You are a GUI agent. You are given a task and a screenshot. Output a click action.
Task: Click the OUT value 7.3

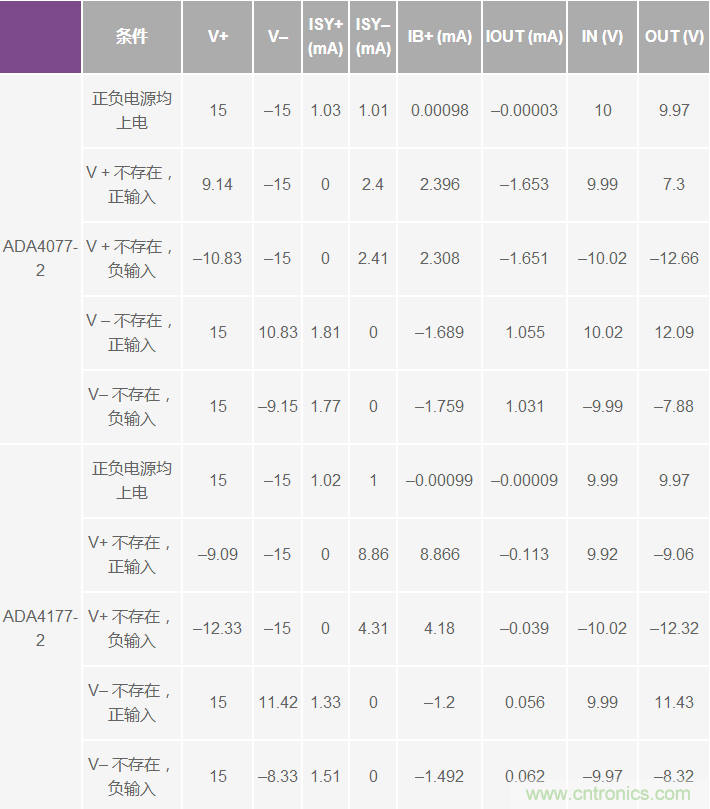coord(674,184)
